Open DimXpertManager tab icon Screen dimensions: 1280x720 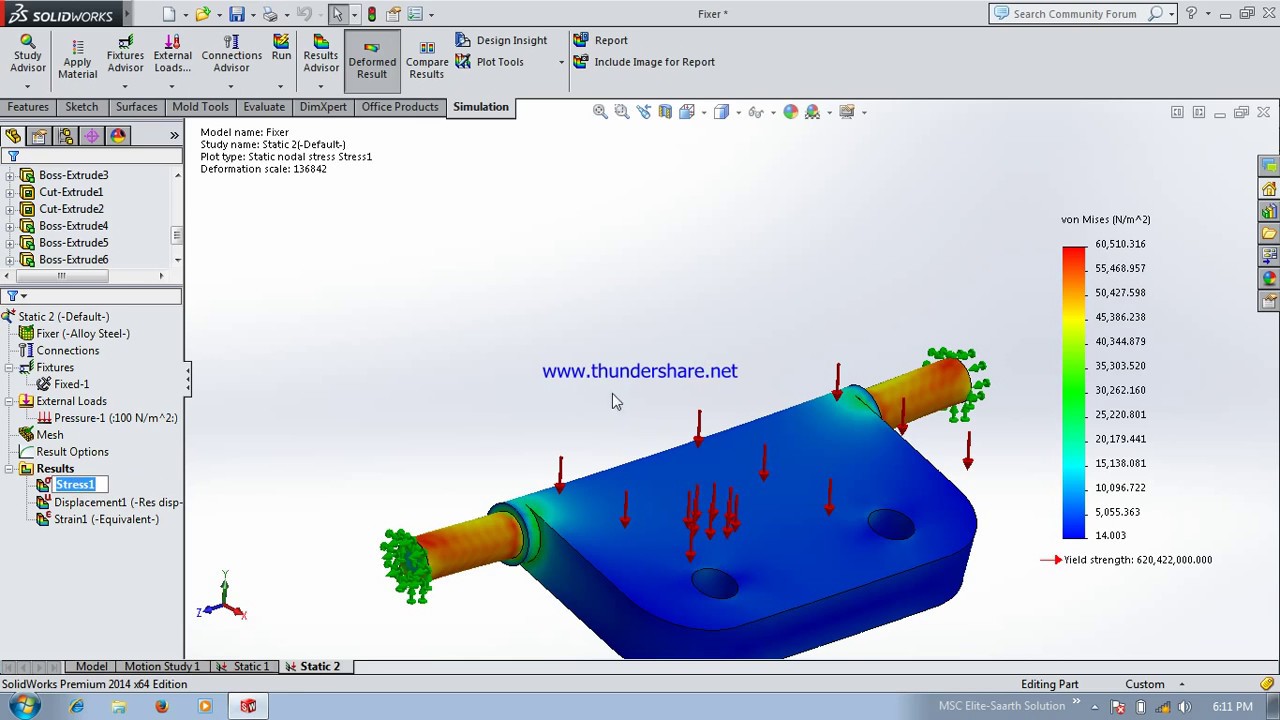coord(91,136)
